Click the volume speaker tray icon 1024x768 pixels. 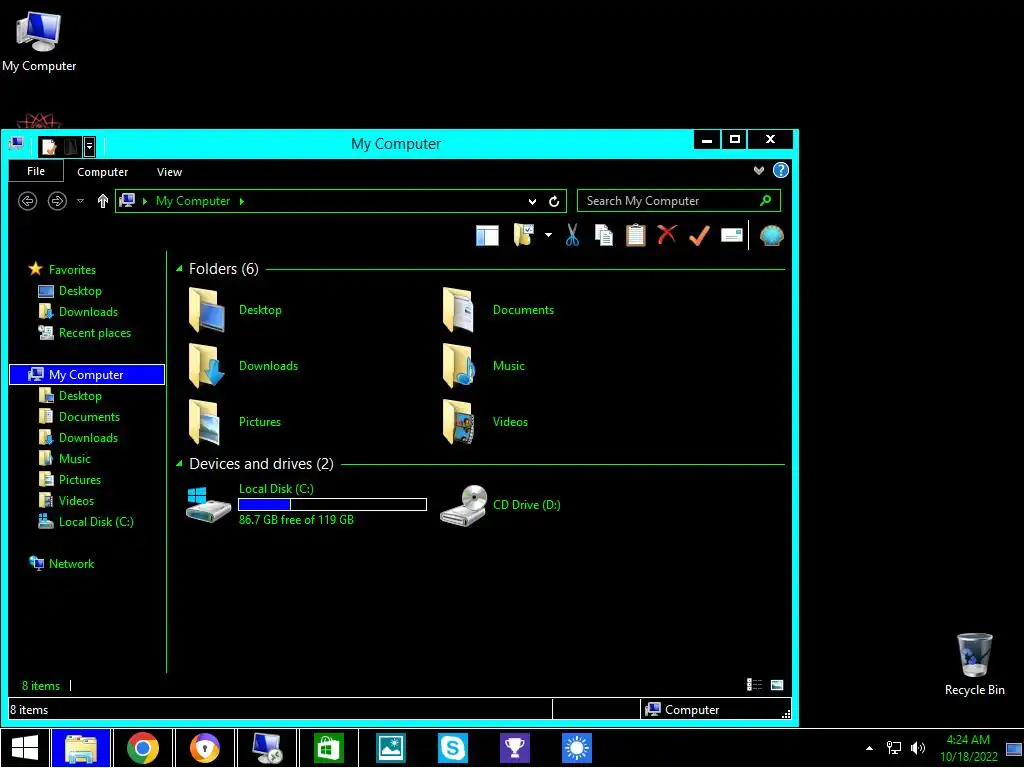point(918,748)
